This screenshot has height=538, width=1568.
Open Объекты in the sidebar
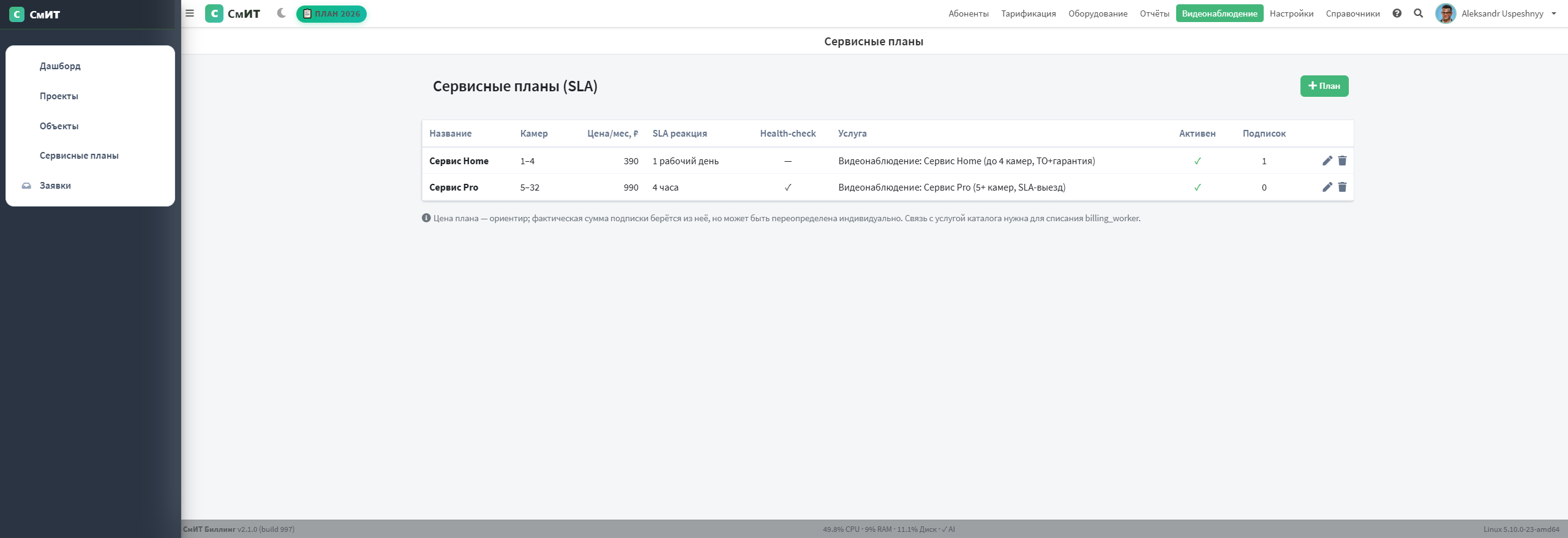tap(59, 126)
